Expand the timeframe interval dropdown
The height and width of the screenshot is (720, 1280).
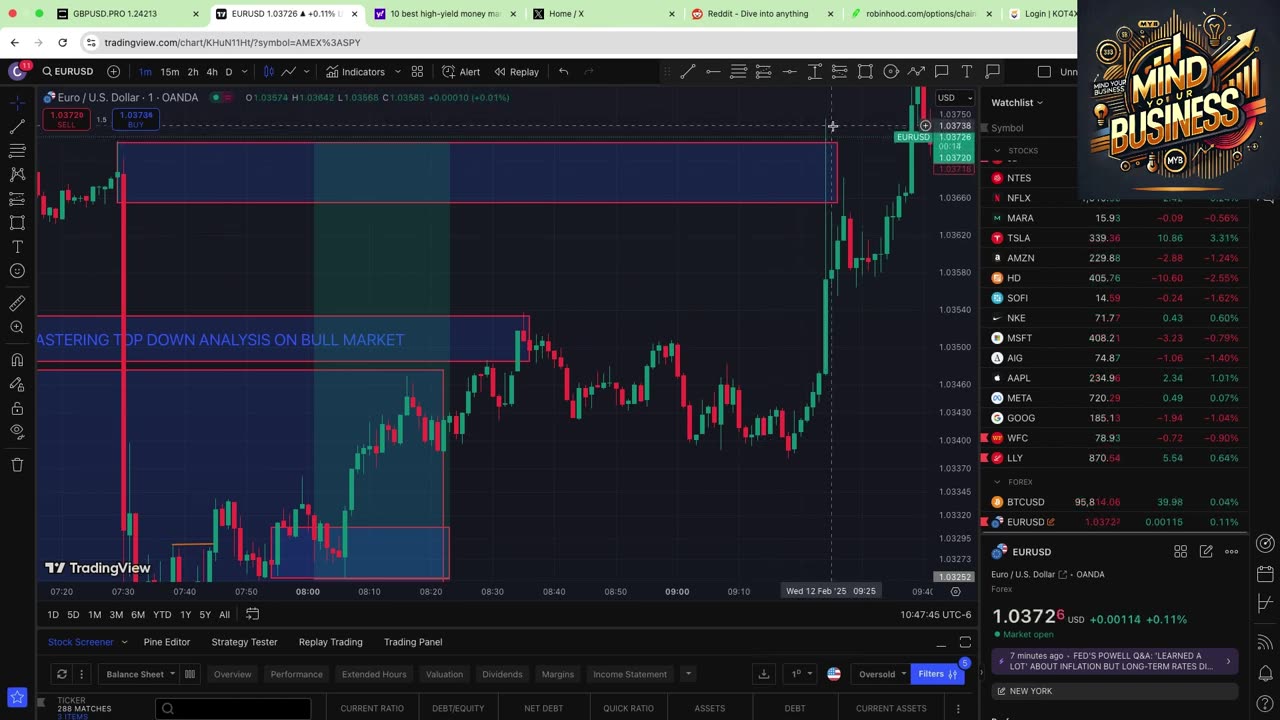click(244, 72)
